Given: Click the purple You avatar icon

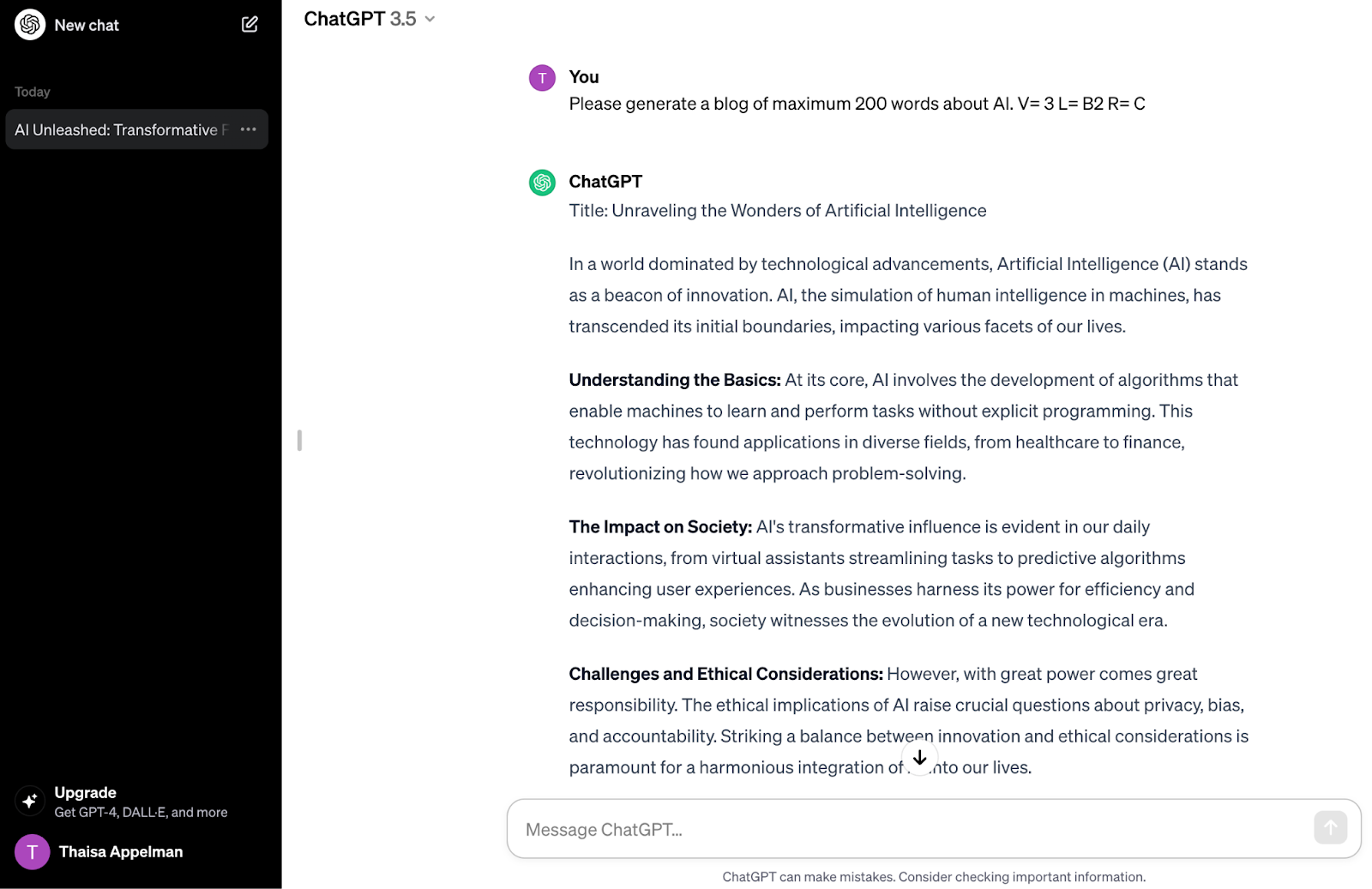Looking at the screenshot, I should [541, 77].
